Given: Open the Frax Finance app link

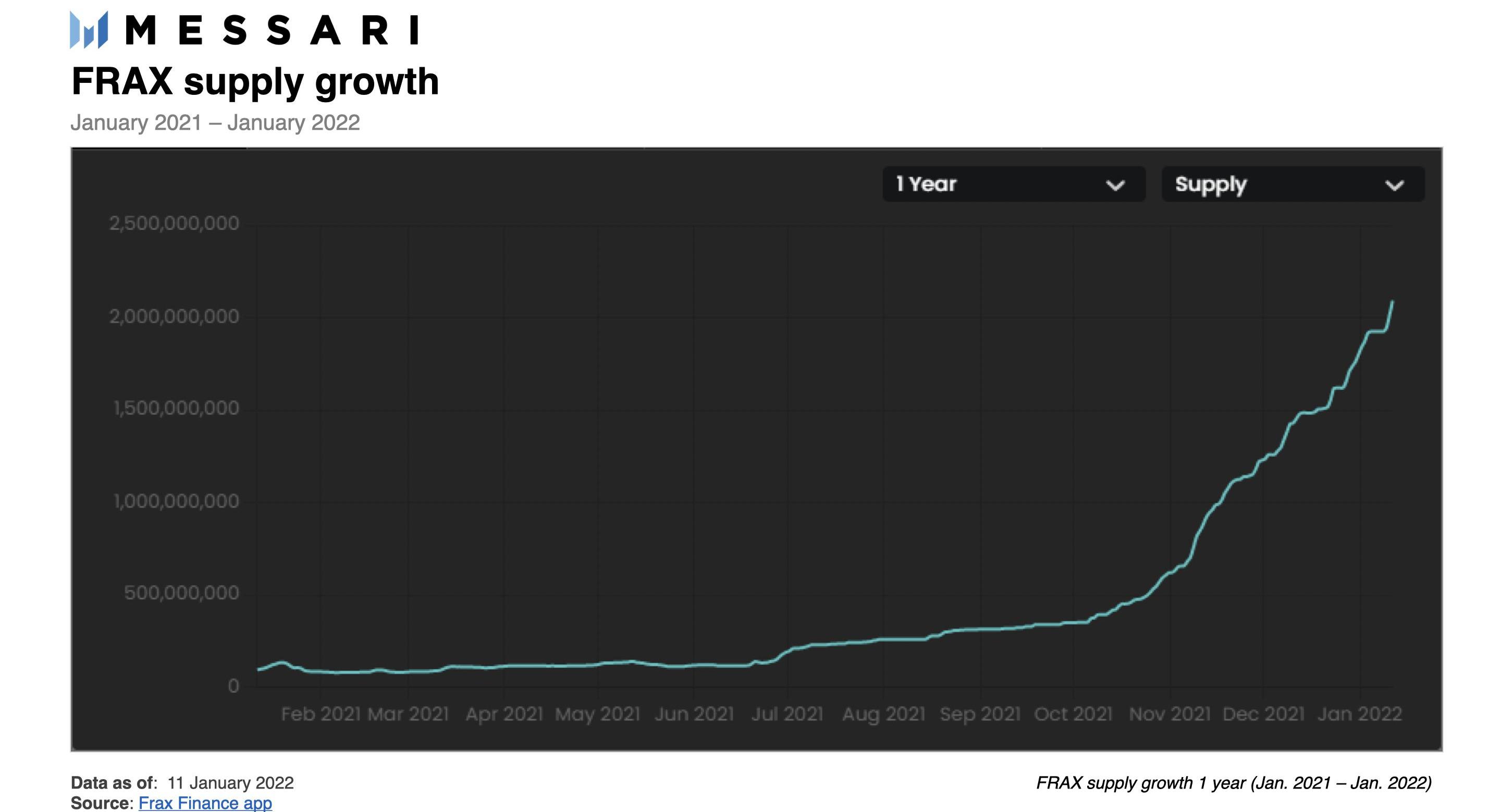Looking at the screenshot, I should 205,803.
